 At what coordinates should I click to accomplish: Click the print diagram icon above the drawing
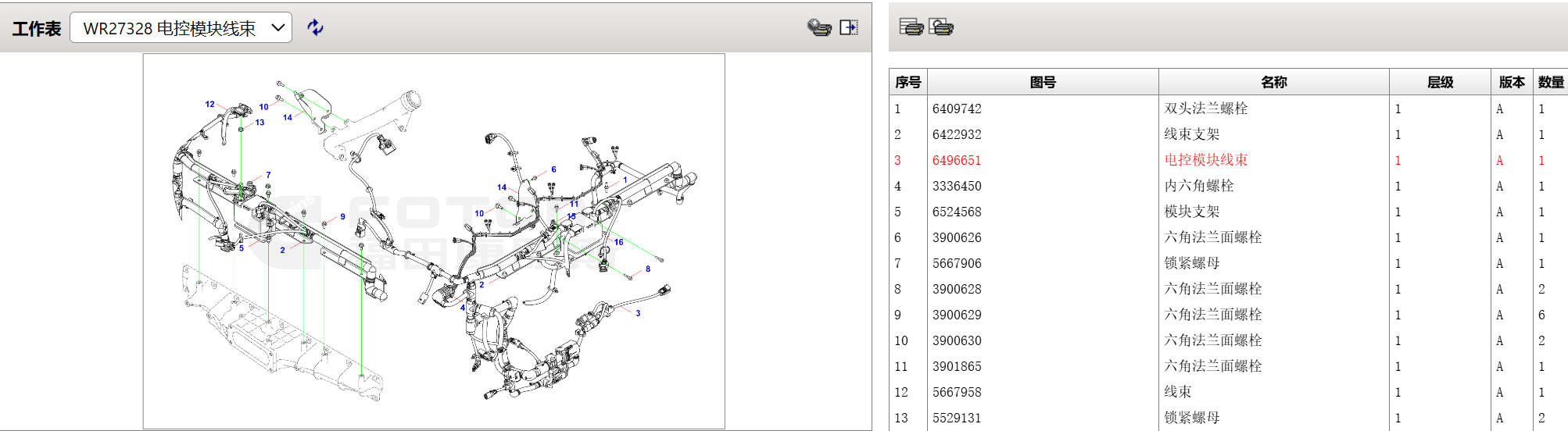tap(818, 27)
